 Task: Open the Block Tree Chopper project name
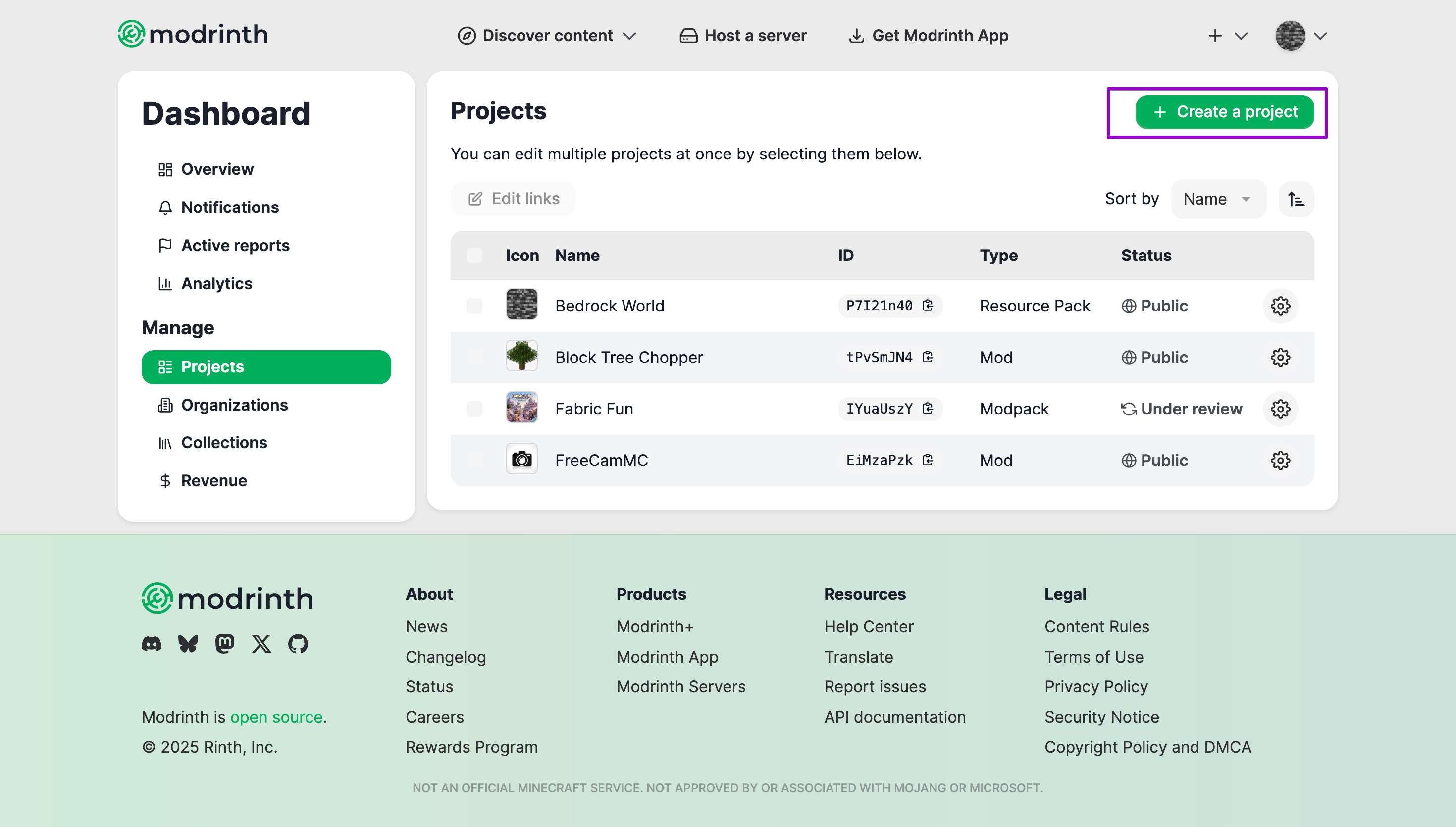pyautogui.click(x=628, y=357)
